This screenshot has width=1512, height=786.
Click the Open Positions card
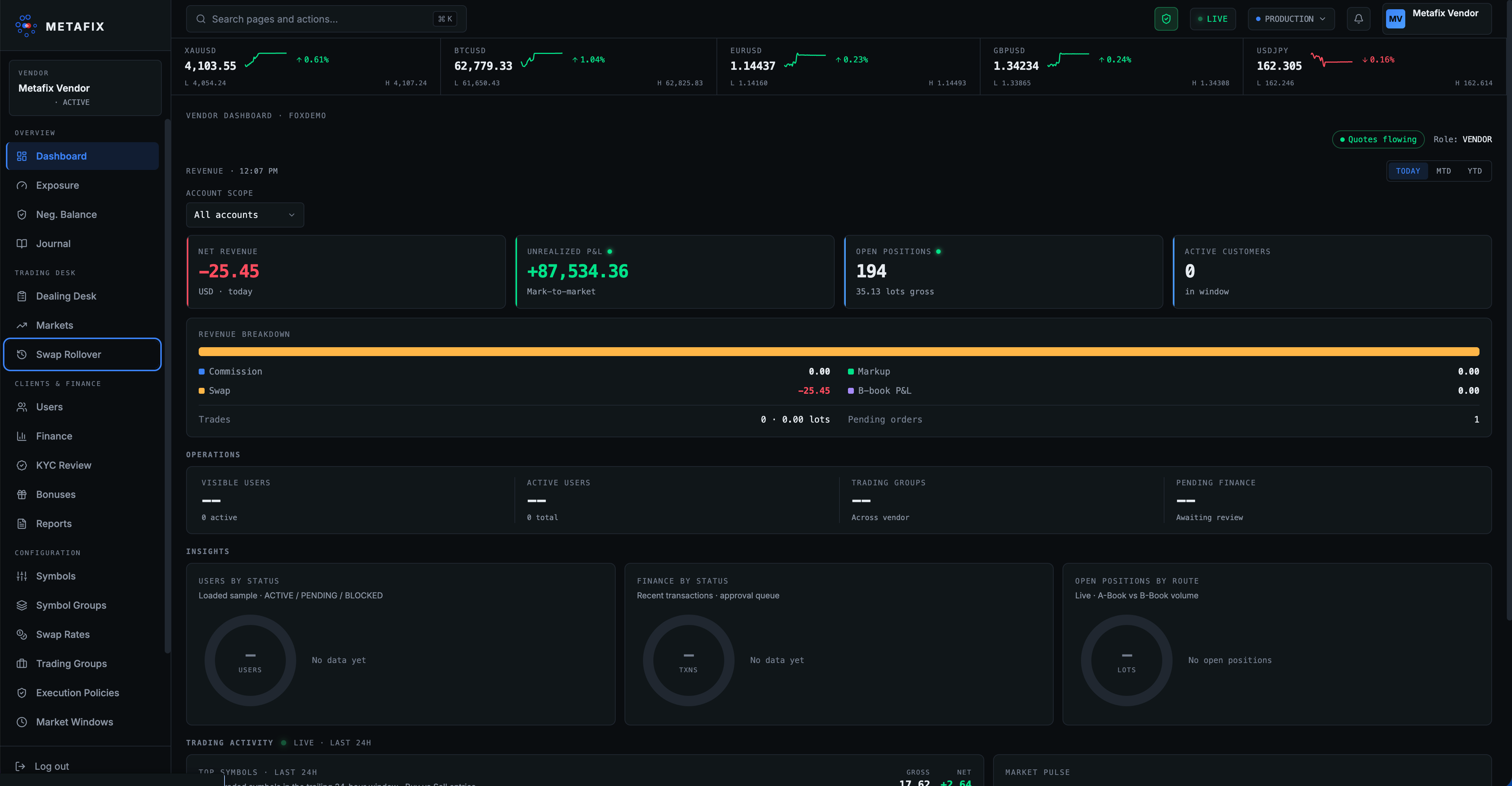(1003, 272)
